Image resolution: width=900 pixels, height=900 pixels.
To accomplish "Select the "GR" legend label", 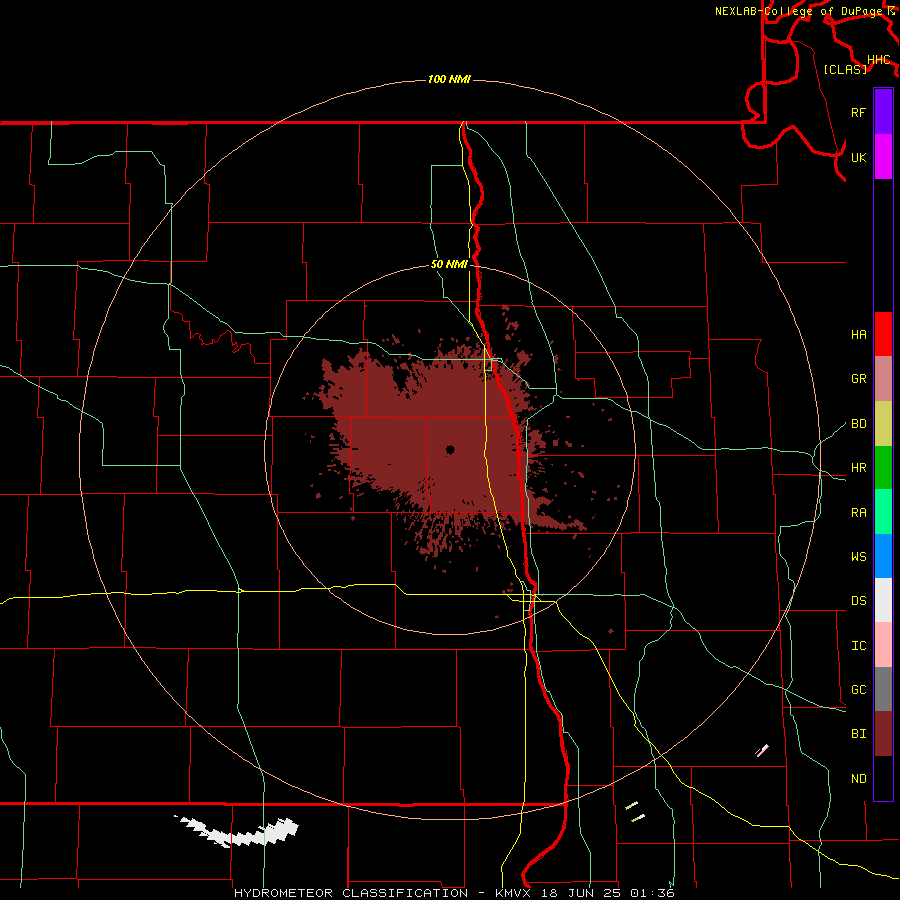I will [x=858, y=378].
